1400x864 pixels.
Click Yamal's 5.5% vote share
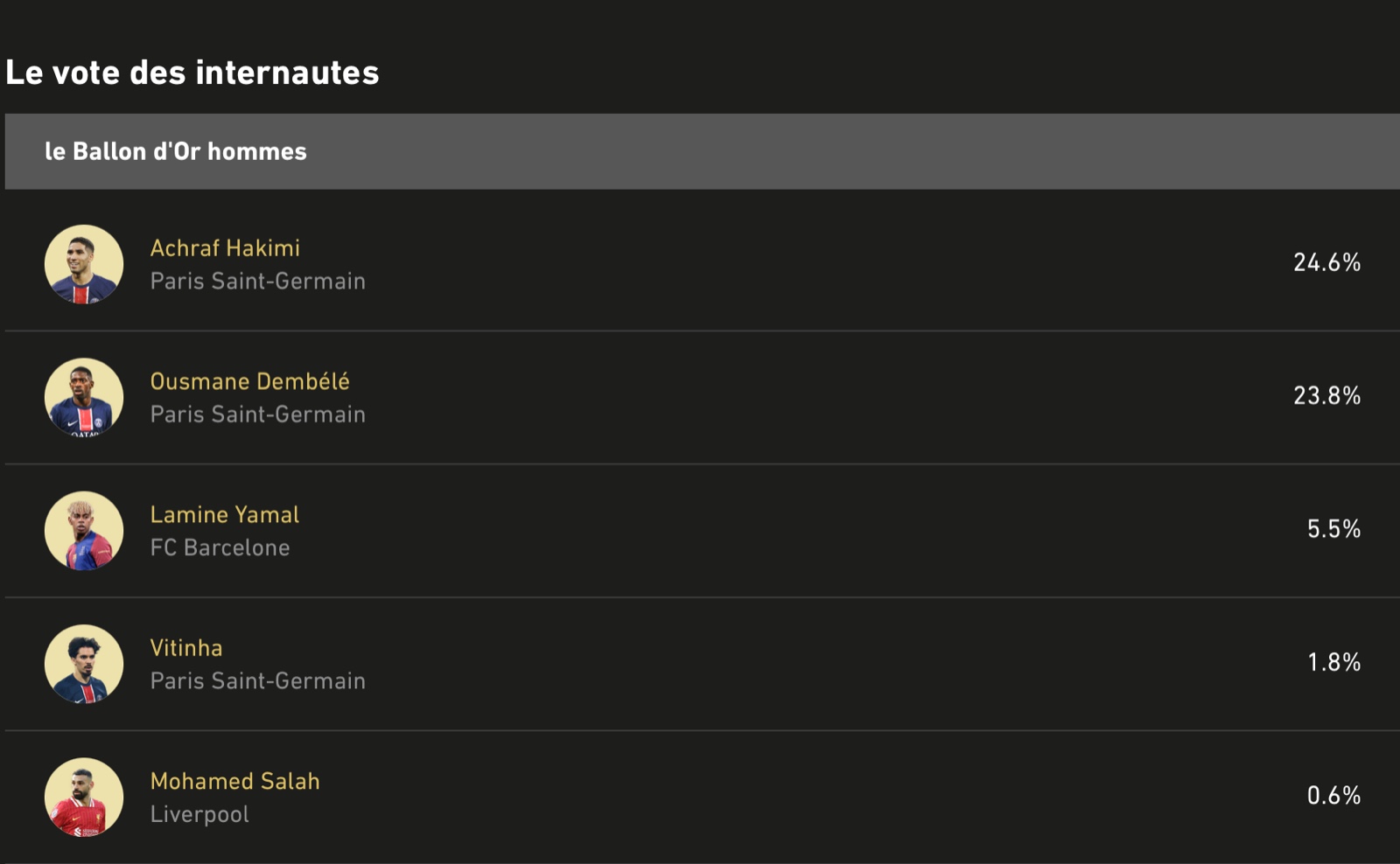(x=1333, y=529)
